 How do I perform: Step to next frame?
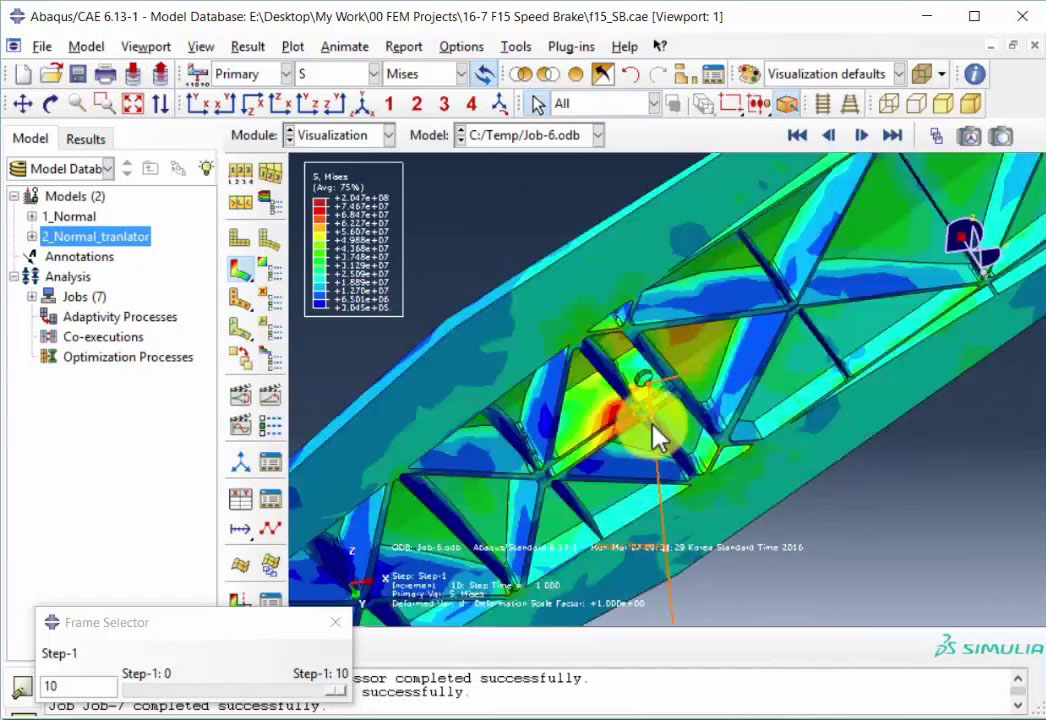click(x=861, y=135)
